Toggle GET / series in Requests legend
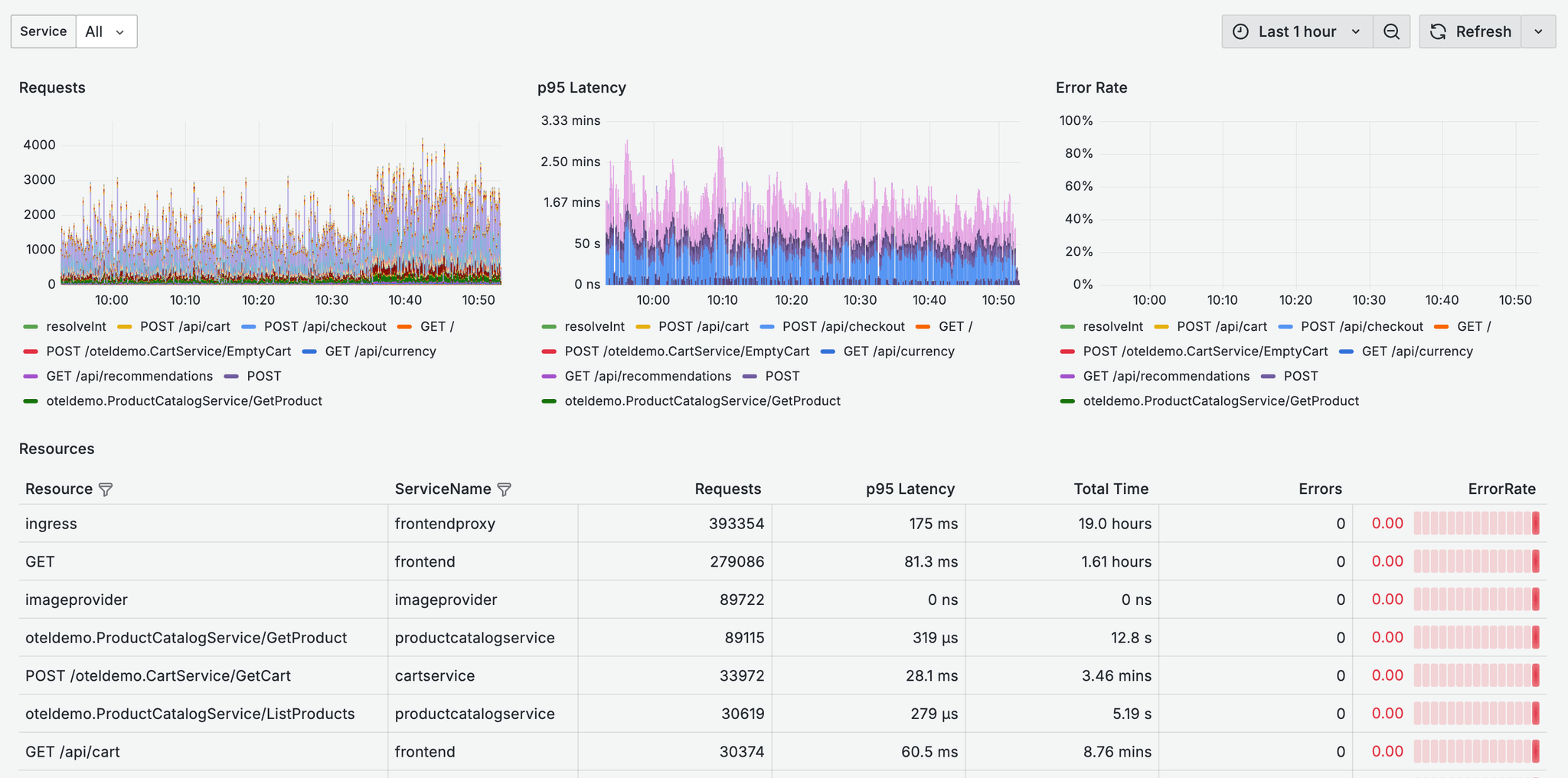1568x778 pixels. pyautogui.click(x=436, y=326)
